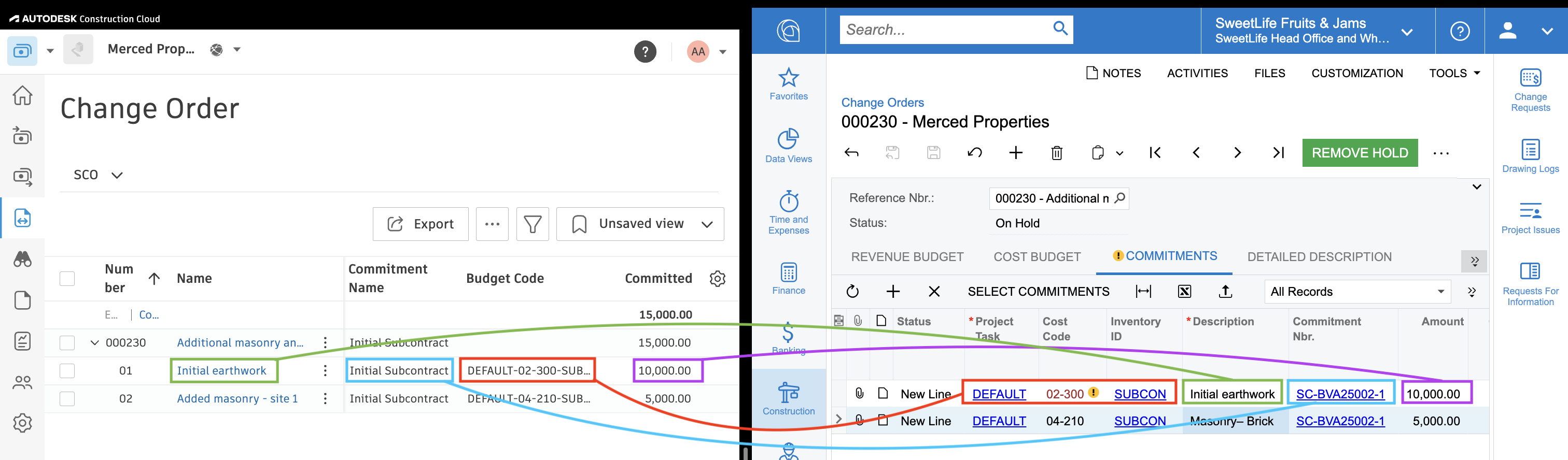Open the Merced Prop project dropdown arrow
Viewport: 1568px width, 460px height.
(237, 49)
